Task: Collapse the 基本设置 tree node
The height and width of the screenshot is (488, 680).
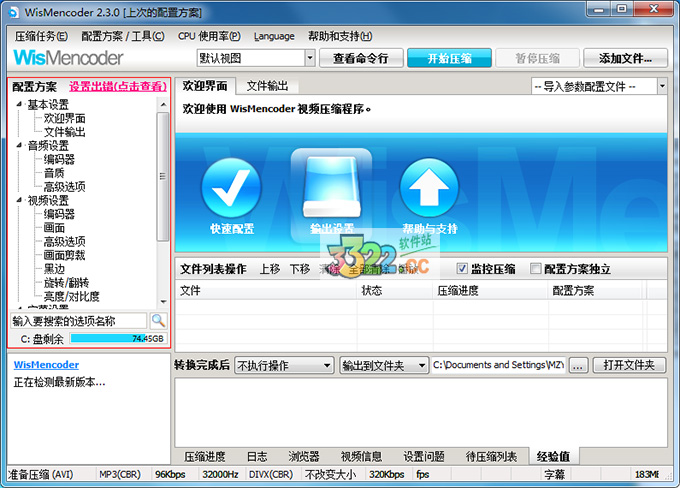Action: click(x=19, y=104)
